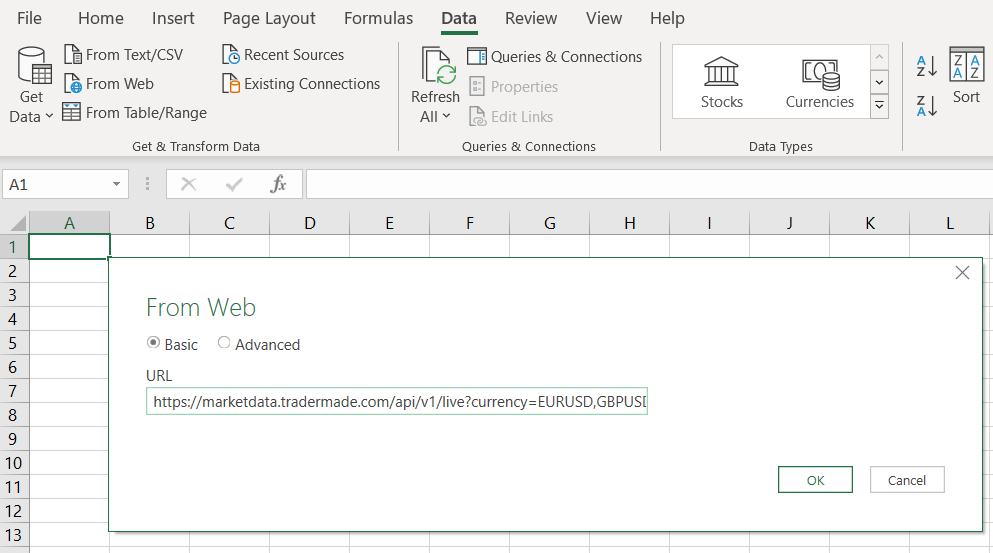Close the From Web dialog
This screenshot has width=993, height=553.
[x=962, y=273]
